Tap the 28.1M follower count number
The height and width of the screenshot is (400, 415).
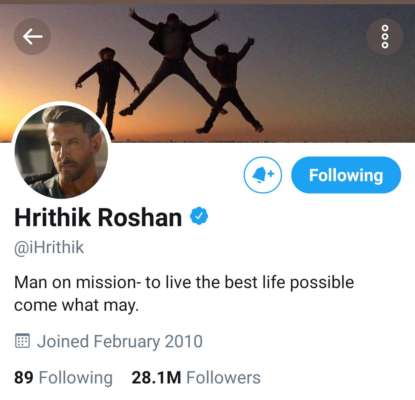(x=156, y=378)
